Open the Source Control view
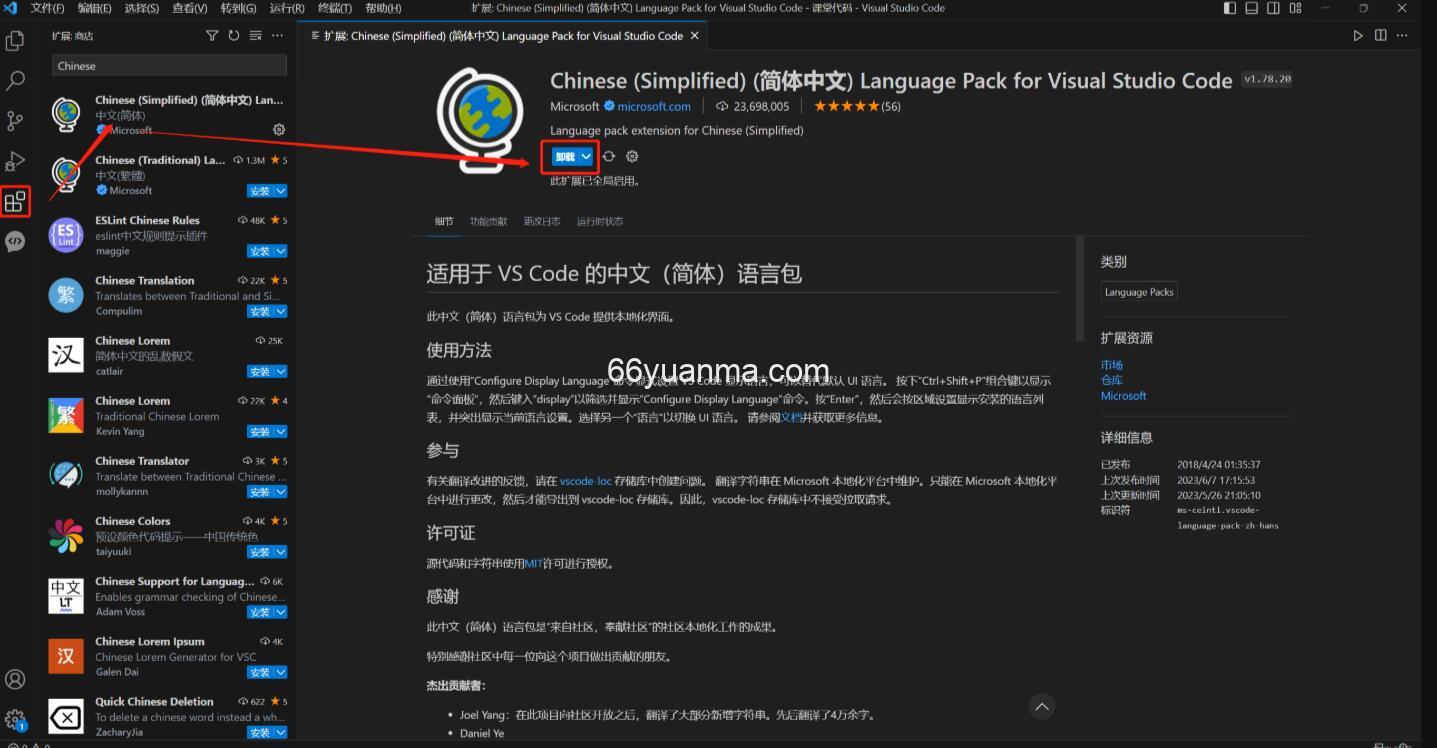Screen dimensions: 1437x748 pyautogui.click(x=15, y=120)
